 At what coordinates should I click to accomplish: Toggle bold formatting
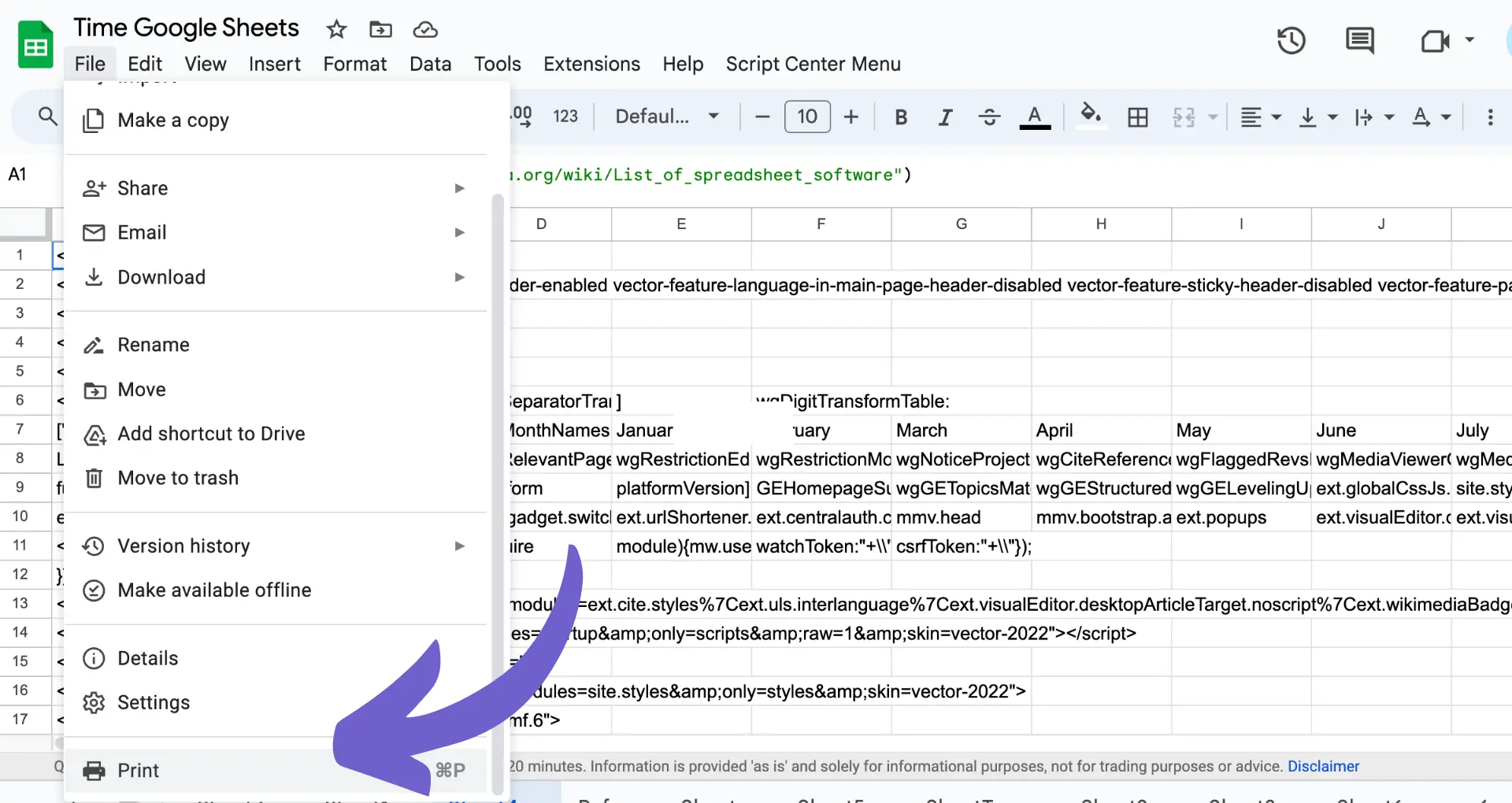tap(901, 117)
